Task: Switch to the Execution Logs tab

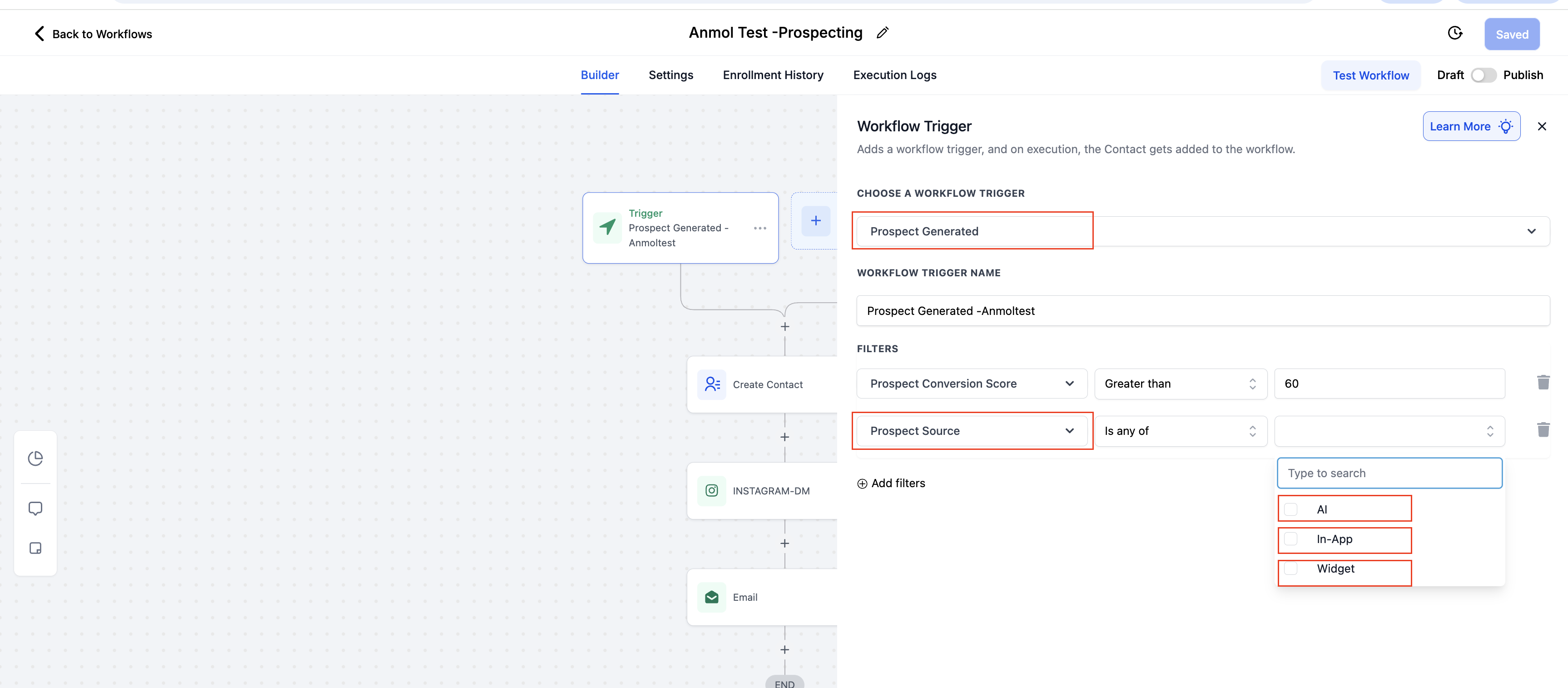Action: (894, 75)
